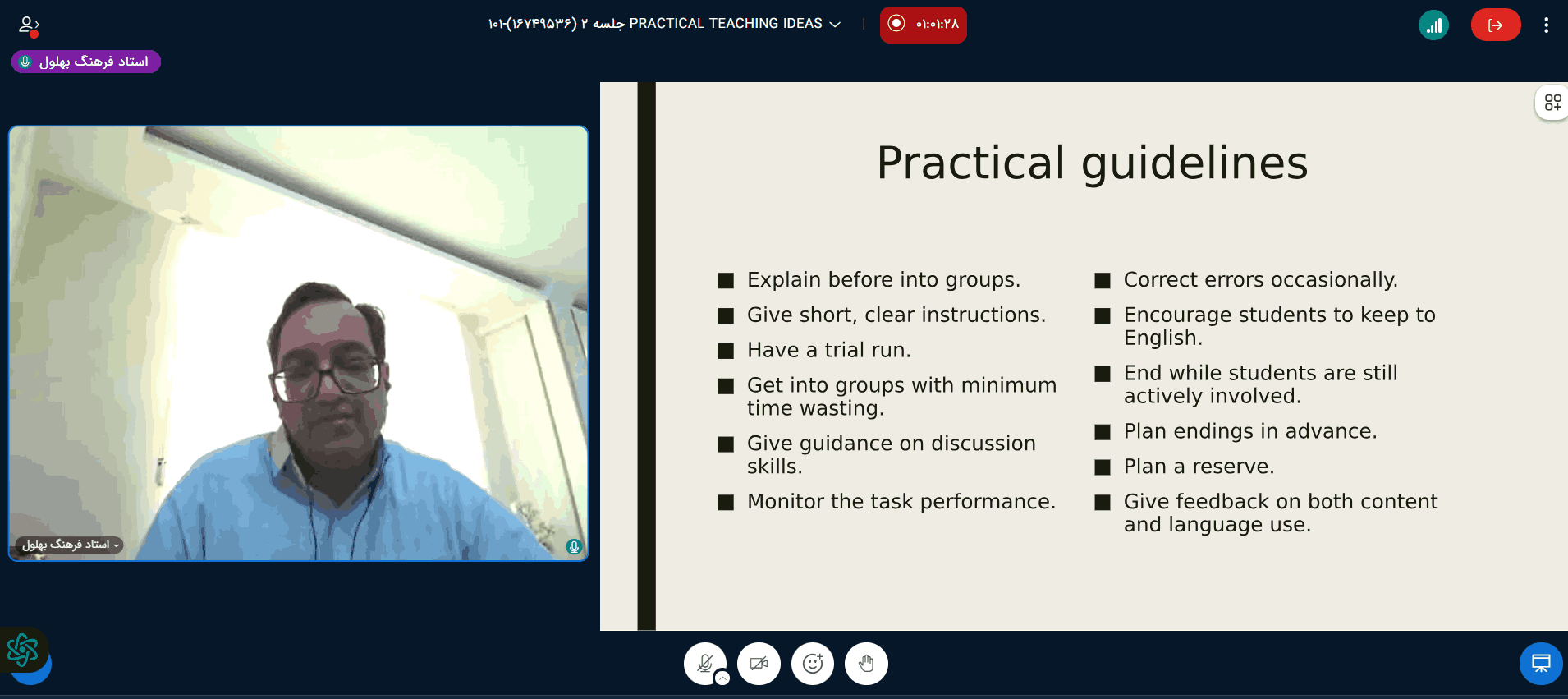Toggle the microphone mute button
The image size is (1568, 699).
point(704,663)
